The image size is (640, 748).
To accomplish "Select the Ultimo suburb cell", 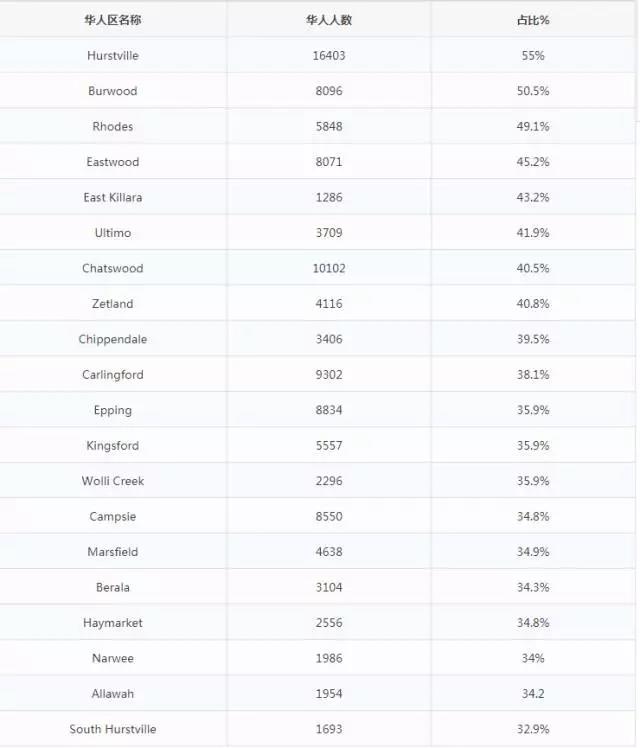I will (113, 232).
